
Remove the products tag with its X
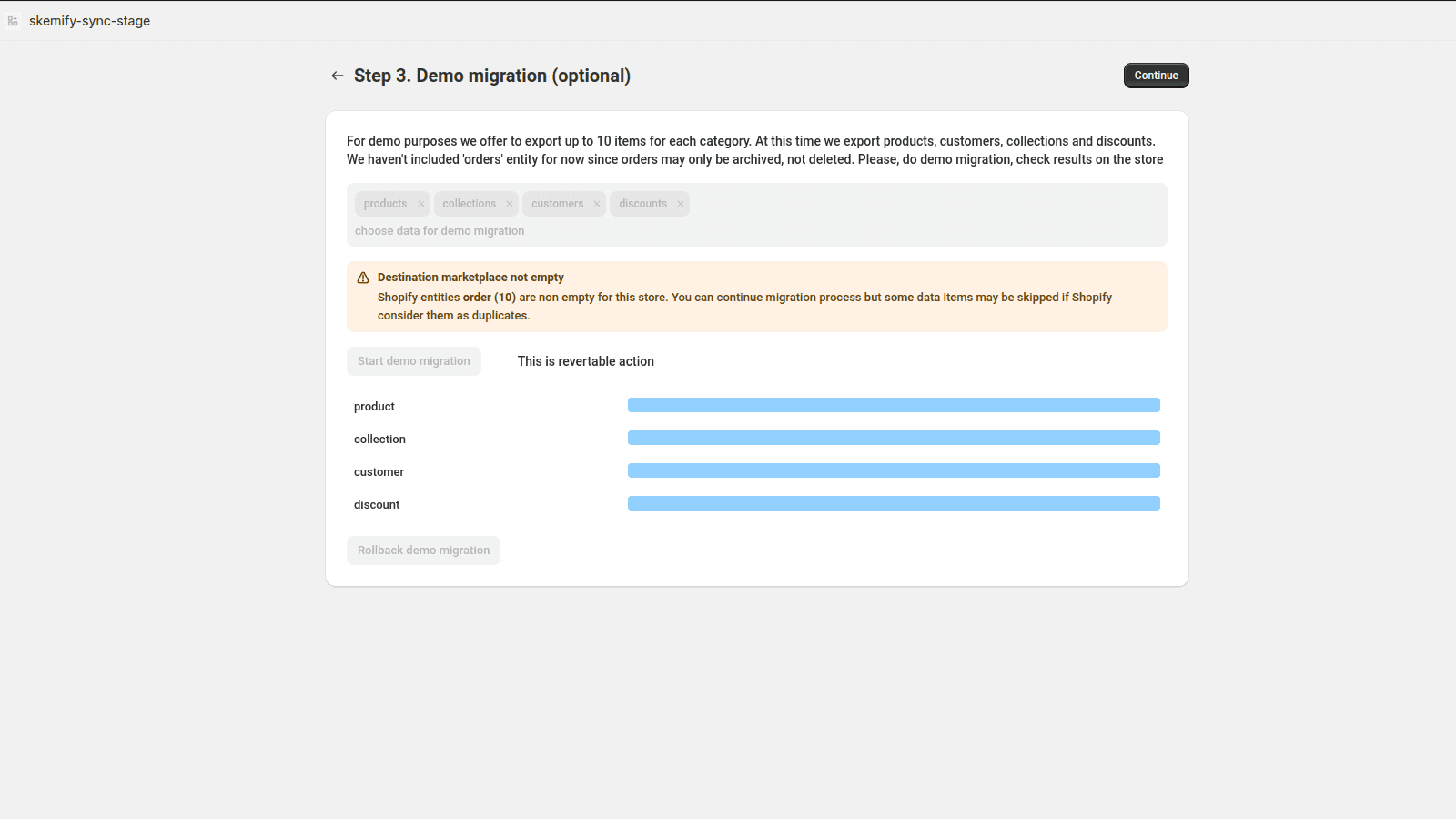421,204
